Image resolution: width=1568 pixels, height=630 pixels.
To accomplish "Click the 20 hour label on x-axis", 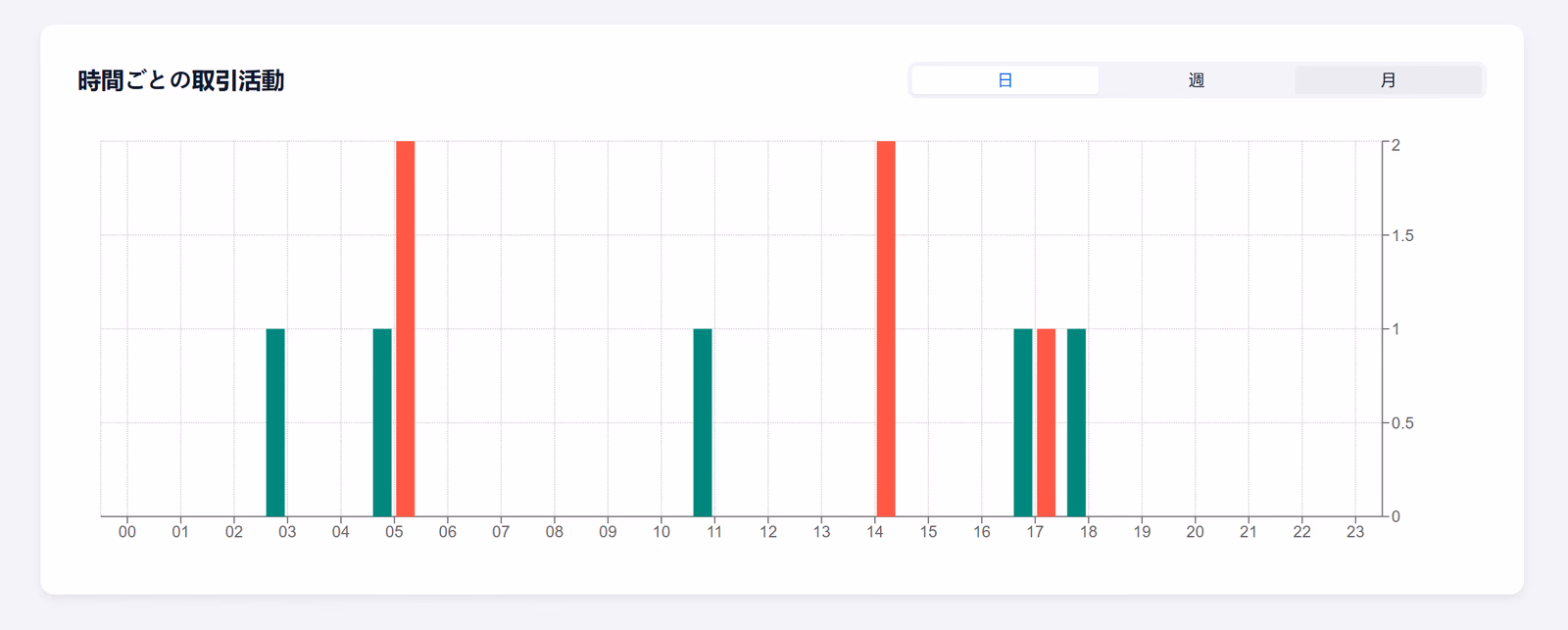I will pos(1195,532).
